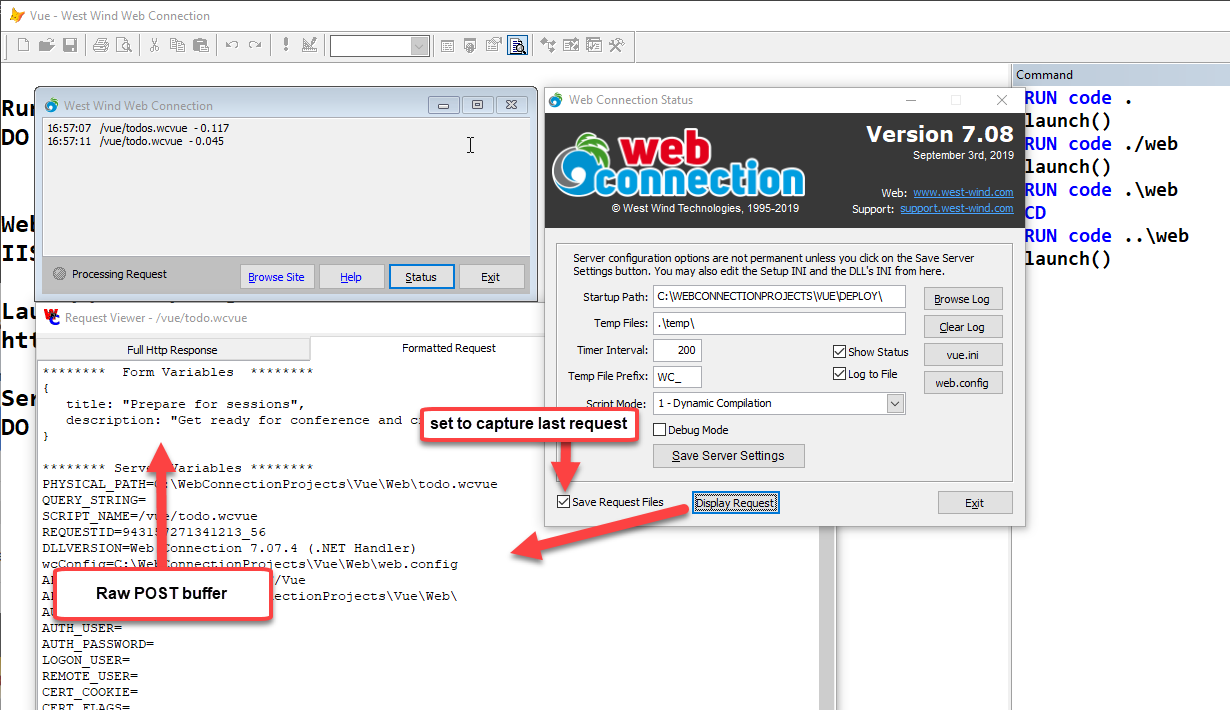
Task: Click into the Startup Path field
Action: coord(779,297)
